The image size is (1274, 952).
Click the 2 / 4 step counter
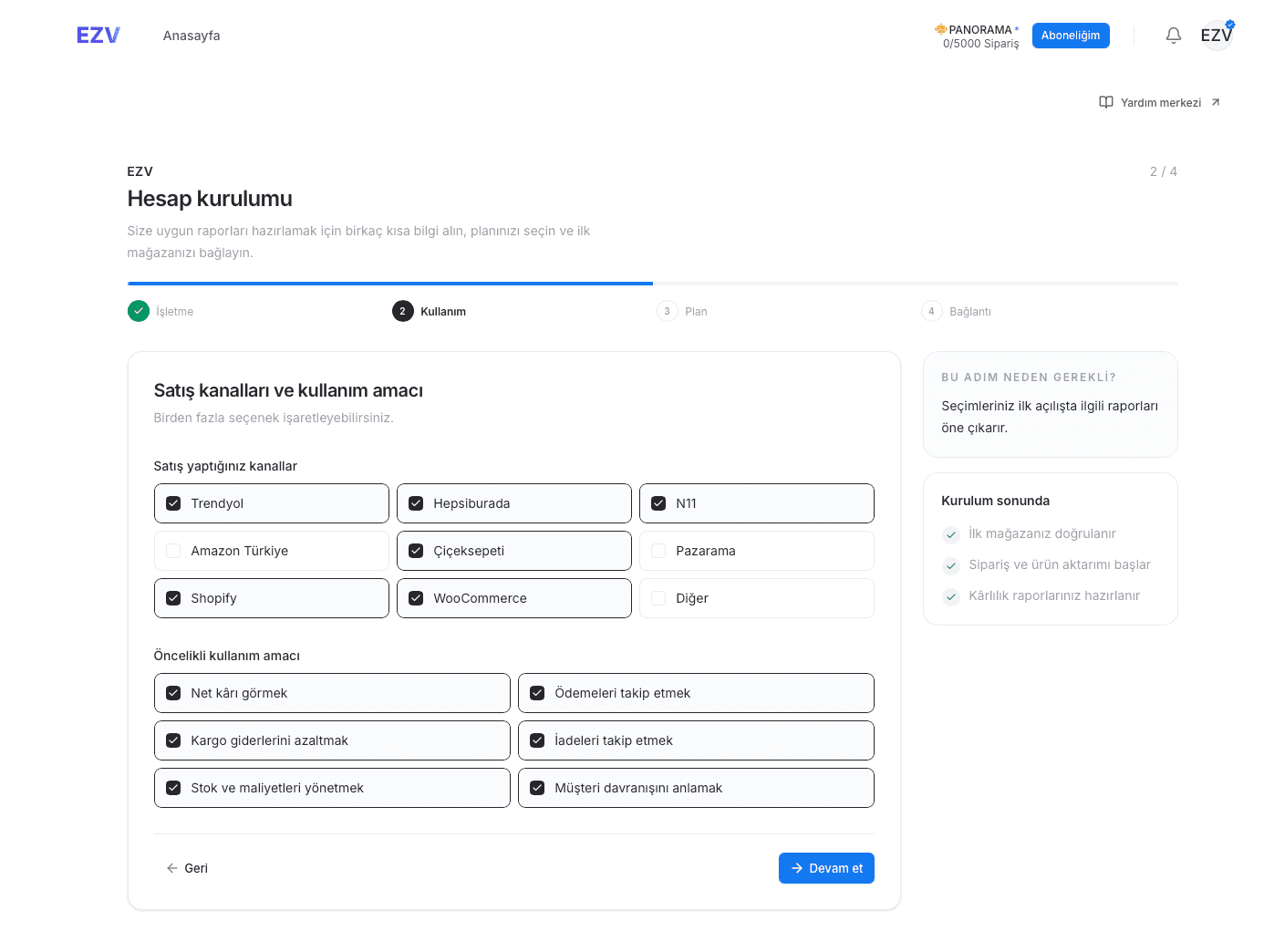click(1164, 171)
